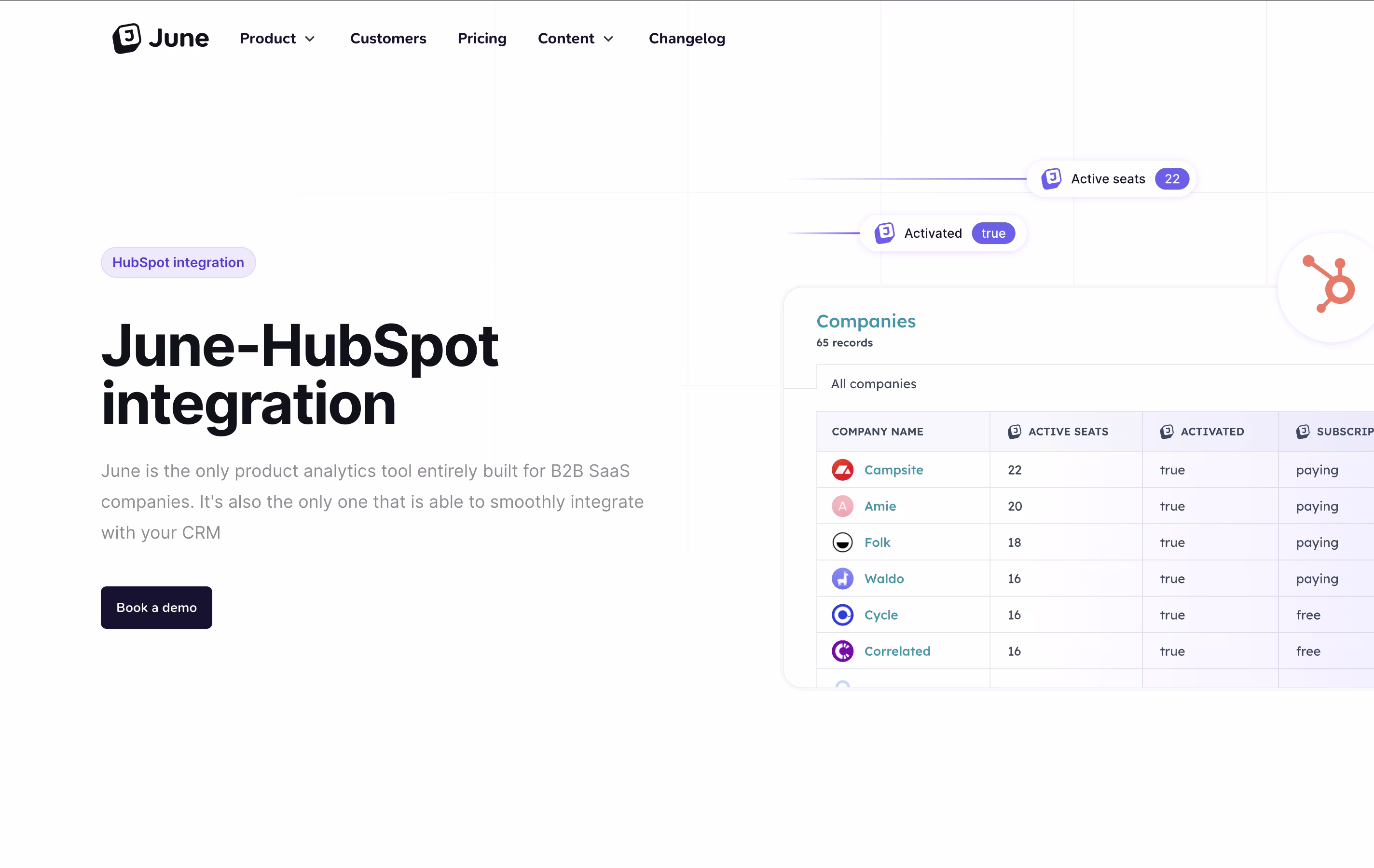Click the Cycle company logo
Screen dimensions: 1374x868
pyautogui.click(x=842, y=615)
